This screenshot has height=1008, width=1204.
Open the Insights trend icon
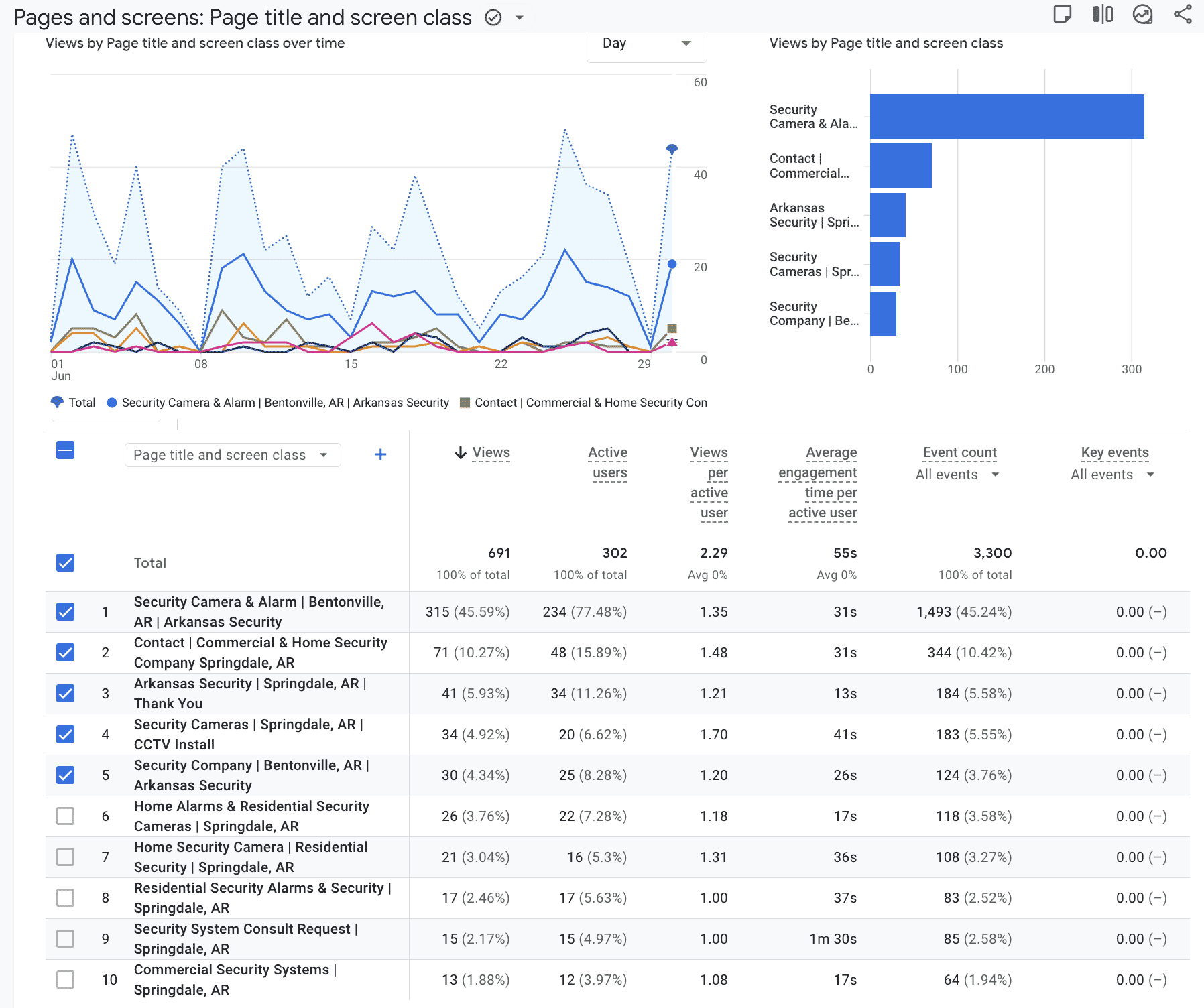[x=1142, y=15]
